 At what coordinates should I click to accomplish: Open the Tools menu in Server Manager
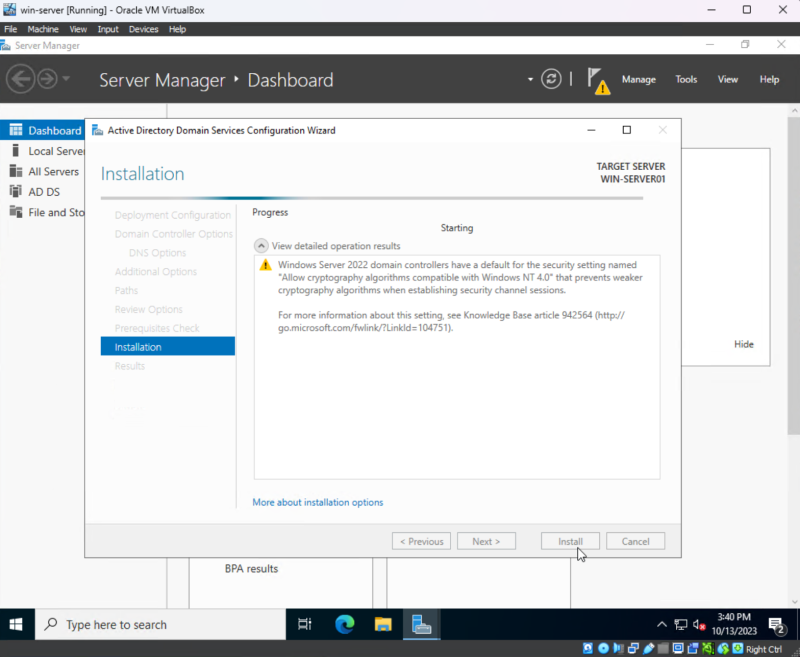(686, 78)
